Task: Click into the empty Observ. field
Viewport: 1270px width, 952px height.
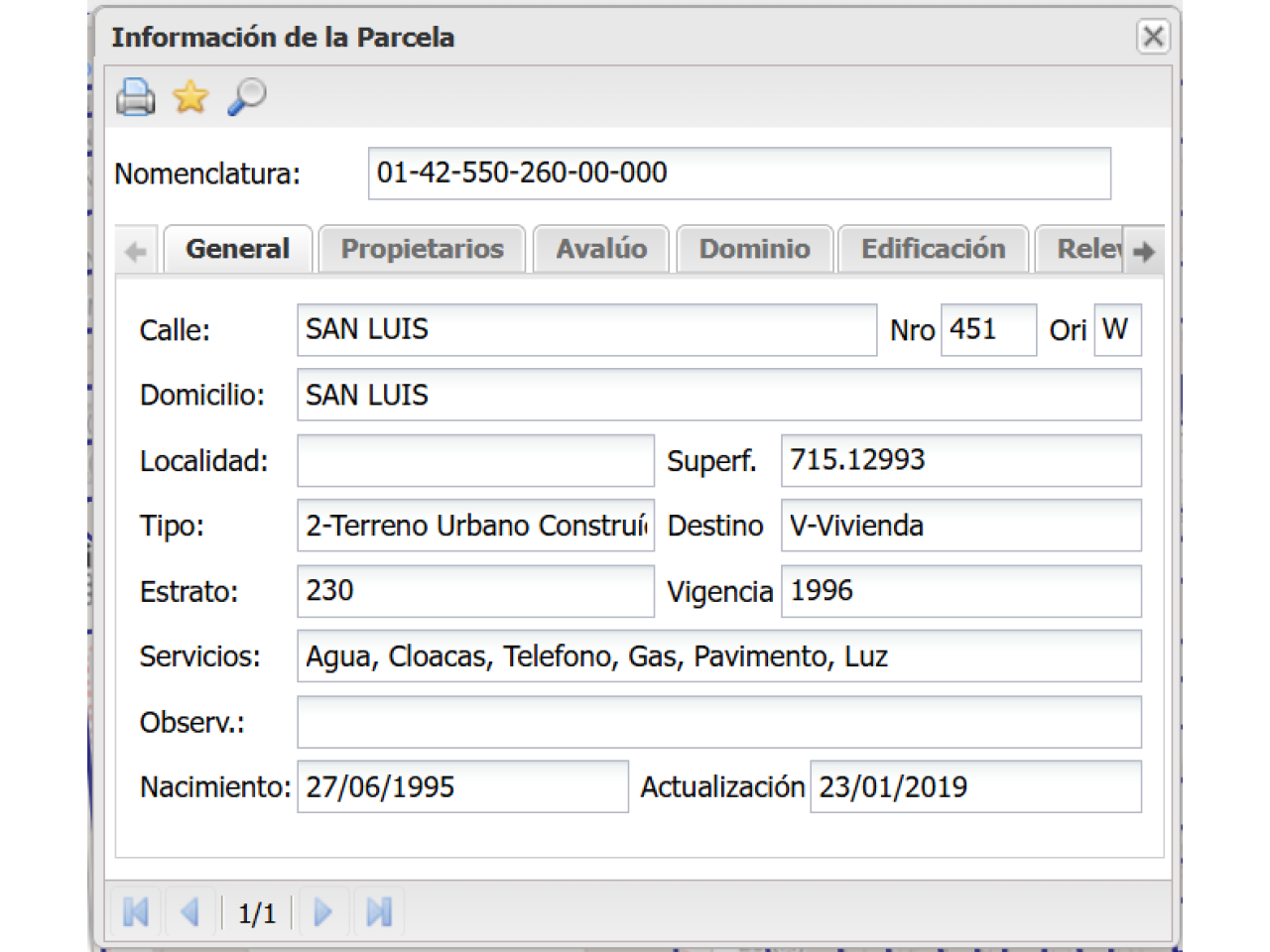Action: tap(718, 722)
